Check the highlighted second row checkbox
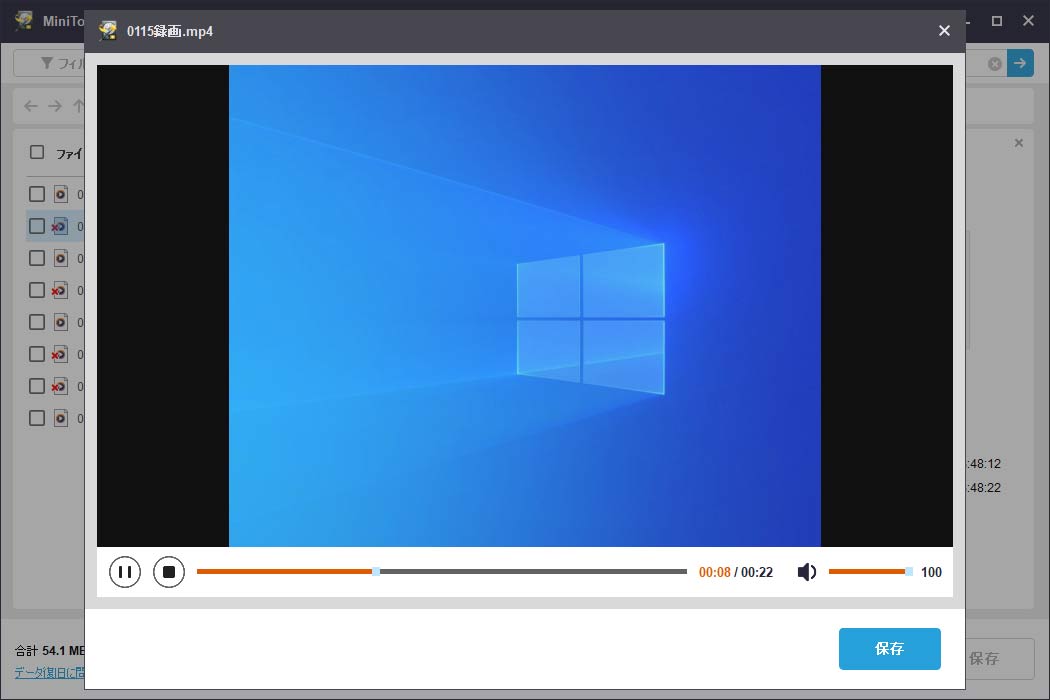 point(37,226)
